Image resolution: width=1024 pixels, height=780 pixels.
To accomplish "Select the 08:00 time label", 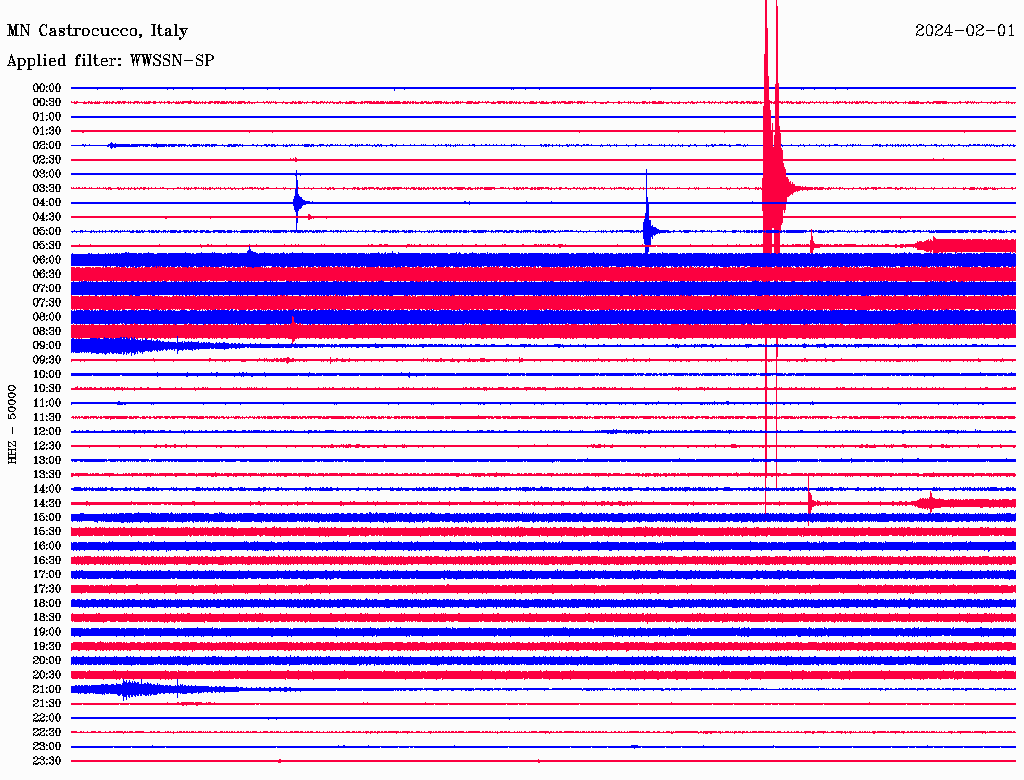I will [47, 317].
